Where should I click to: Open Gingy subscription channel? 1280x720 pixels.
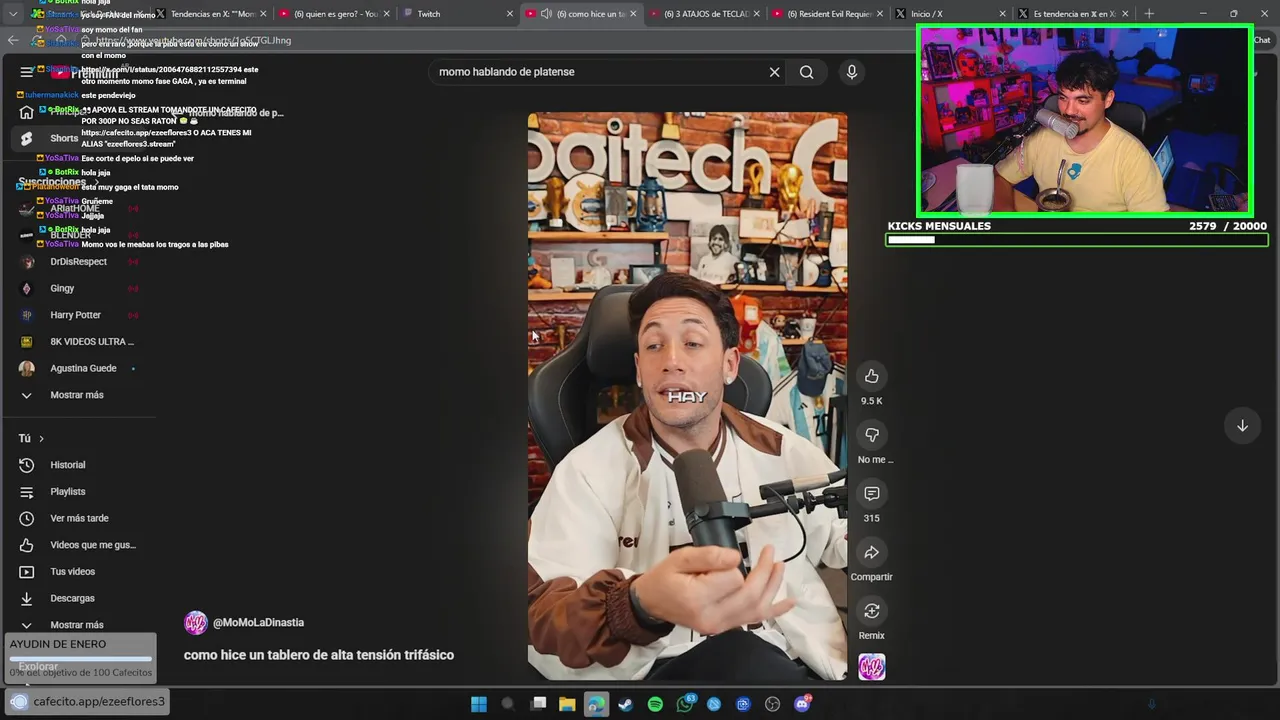(x=62, y=288)
